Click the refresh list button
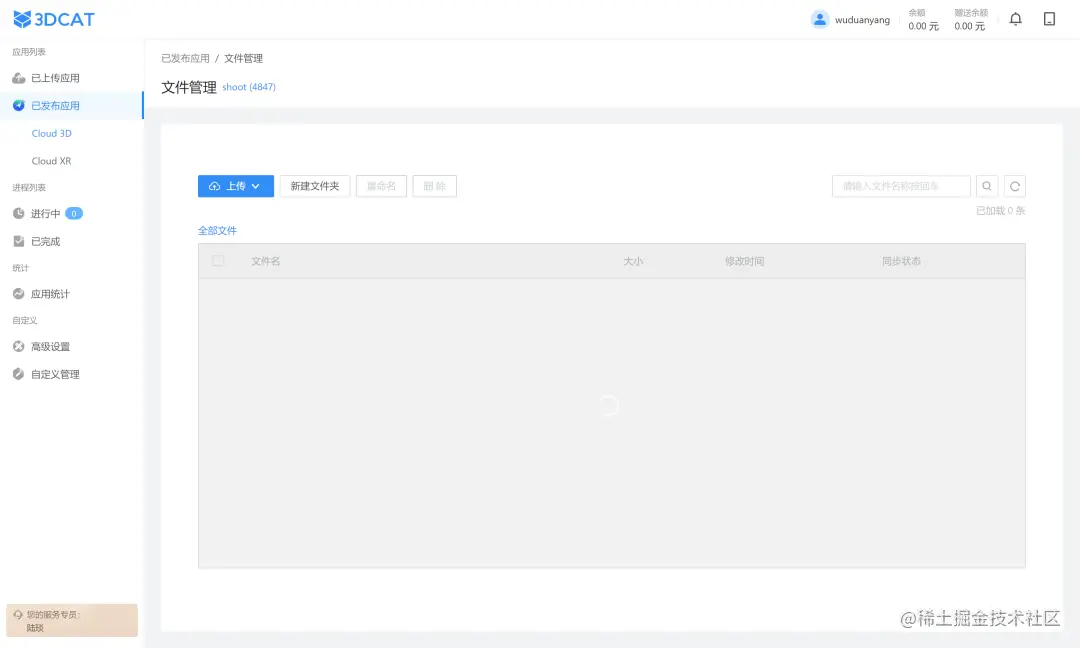This screenshot has height=648, width=1080. 1015,186
